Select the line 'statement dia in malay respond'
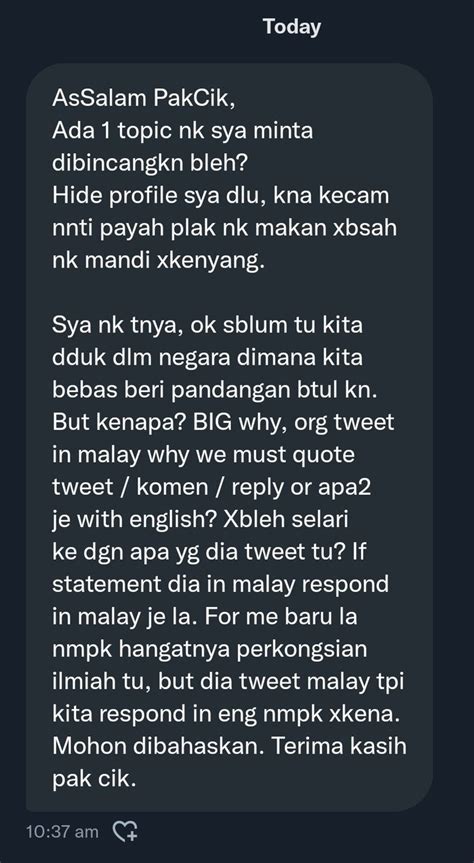This screenshot has height=863, width=474. click(x=221, y=585)
